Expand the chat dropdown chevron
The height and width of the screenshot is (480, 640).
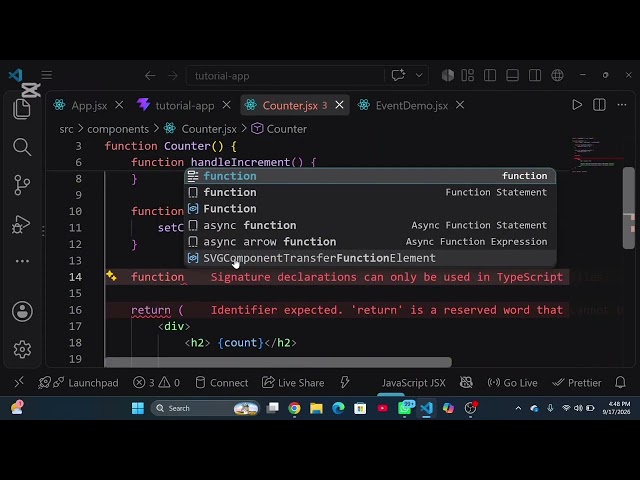pos(419,76)
